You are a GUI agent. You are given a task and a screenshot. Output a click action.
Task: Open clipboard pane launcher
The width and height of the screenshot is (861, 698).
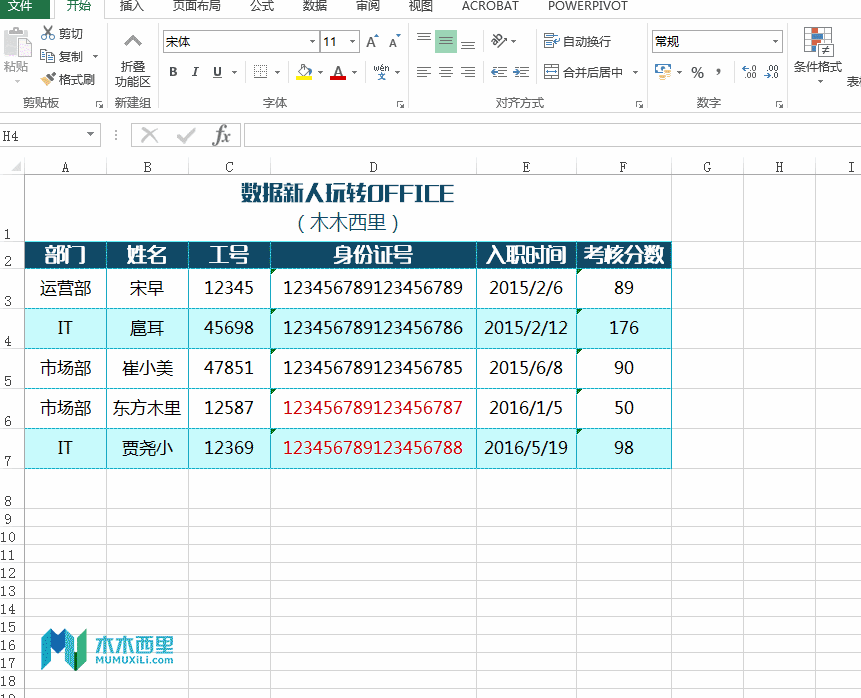click(x=99, y=104)
